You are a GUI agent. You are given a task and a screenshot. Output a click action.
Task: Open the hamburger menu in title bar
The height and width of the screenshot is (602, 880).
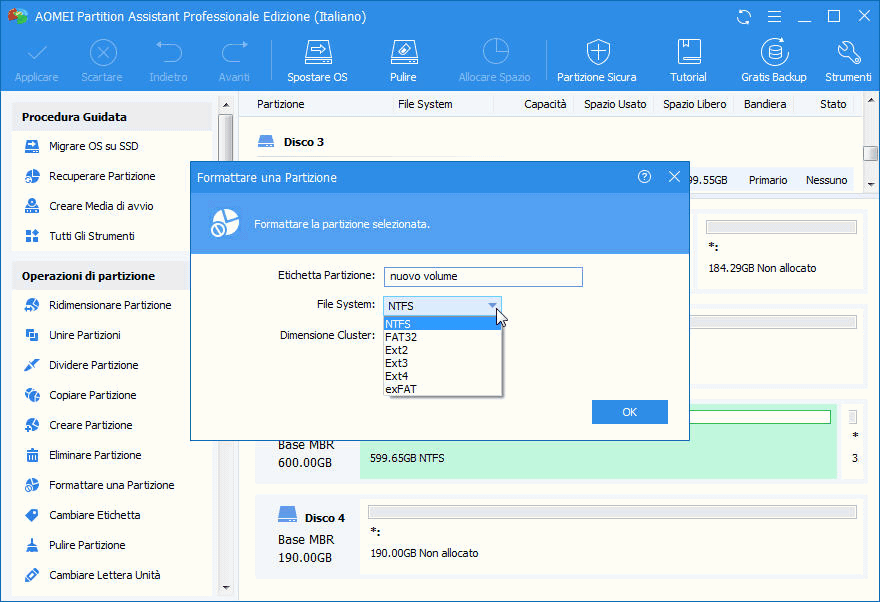(x=773, y=16)
